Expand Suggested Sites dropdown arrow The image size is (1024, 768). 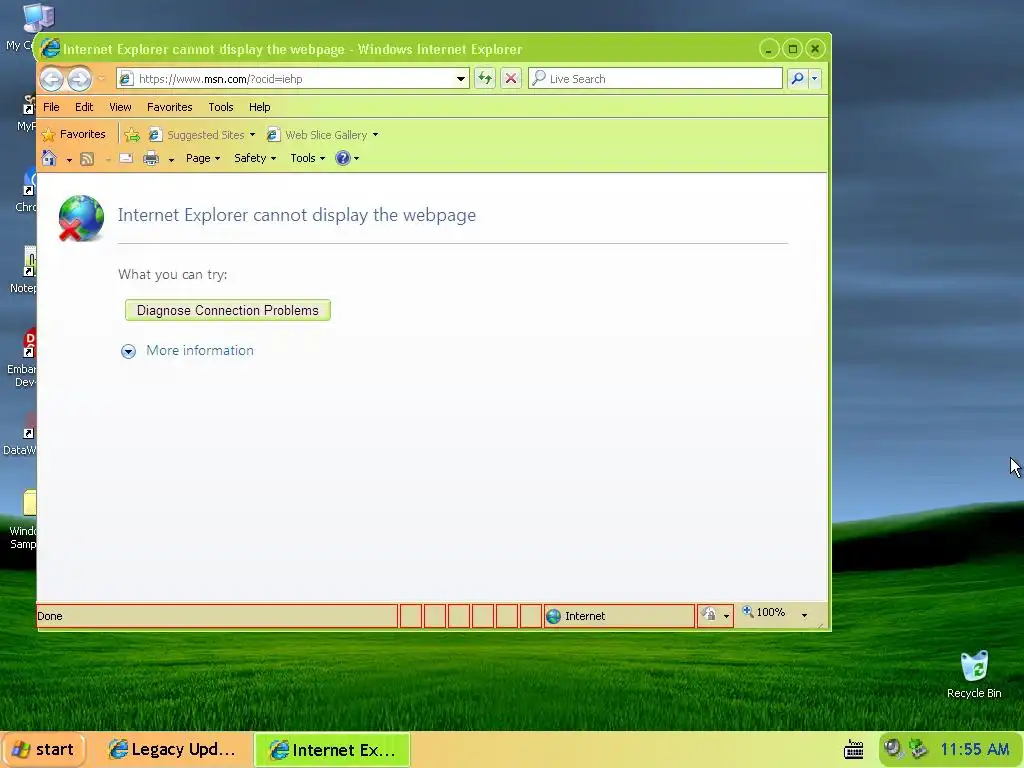(252, 135)
